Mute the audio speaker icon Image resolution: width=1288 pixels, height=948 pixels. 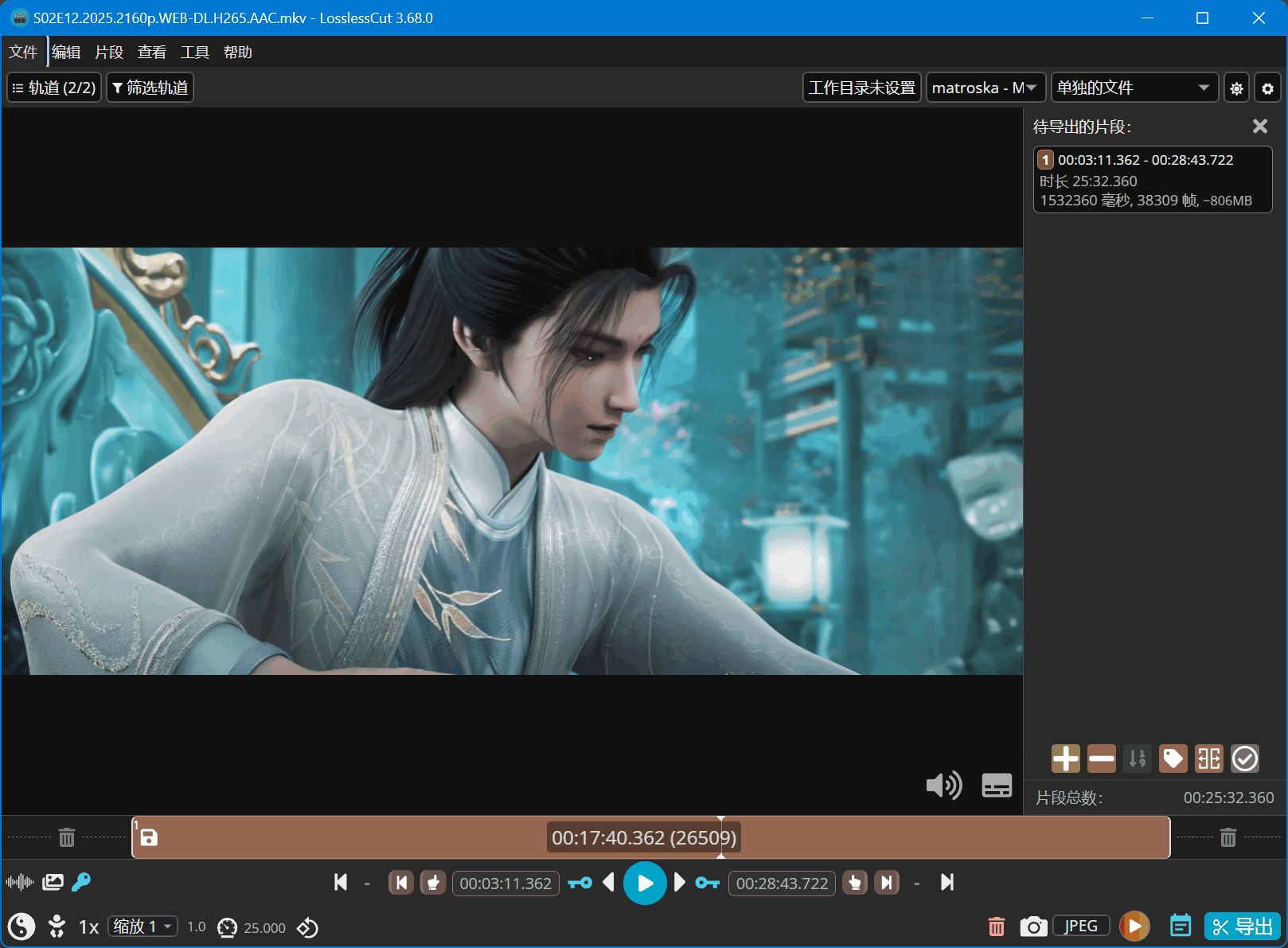pyautogui.click(x=943, y=786)
